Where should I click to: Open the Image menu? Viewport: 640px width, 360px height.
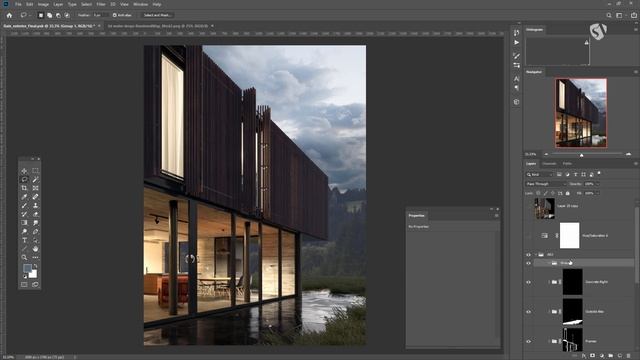(x=43, y=4)
